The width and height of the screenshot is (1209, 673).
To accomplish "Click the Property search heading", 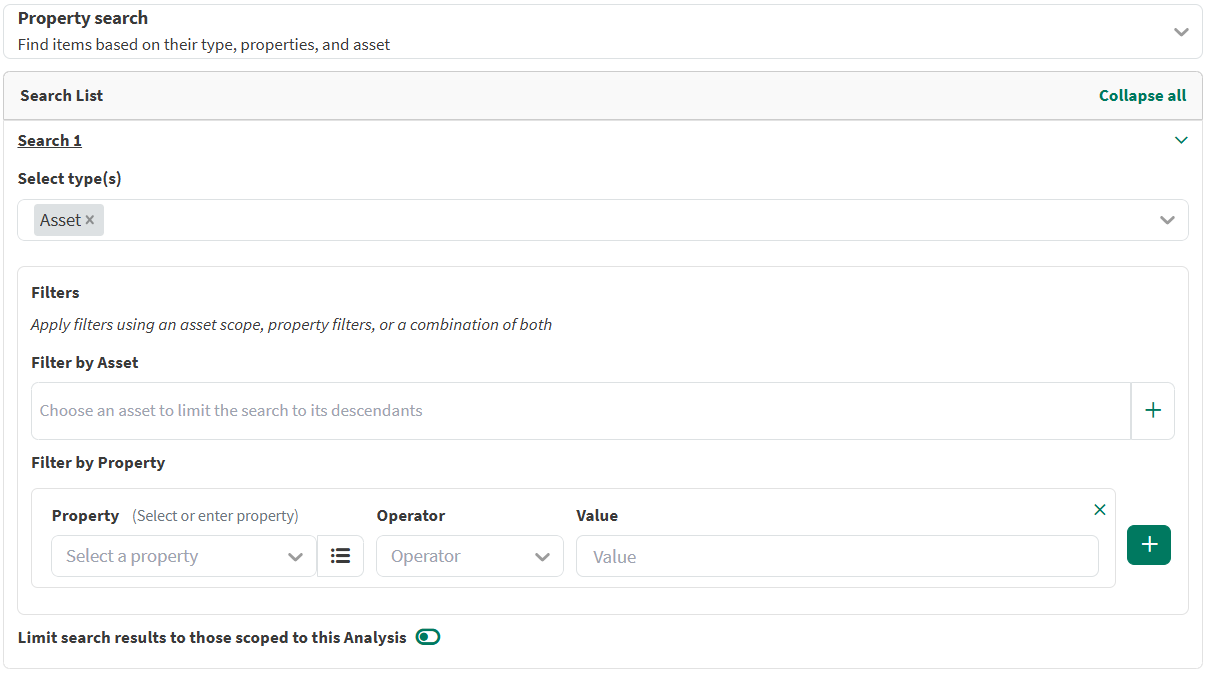I will tap(83, 18).
